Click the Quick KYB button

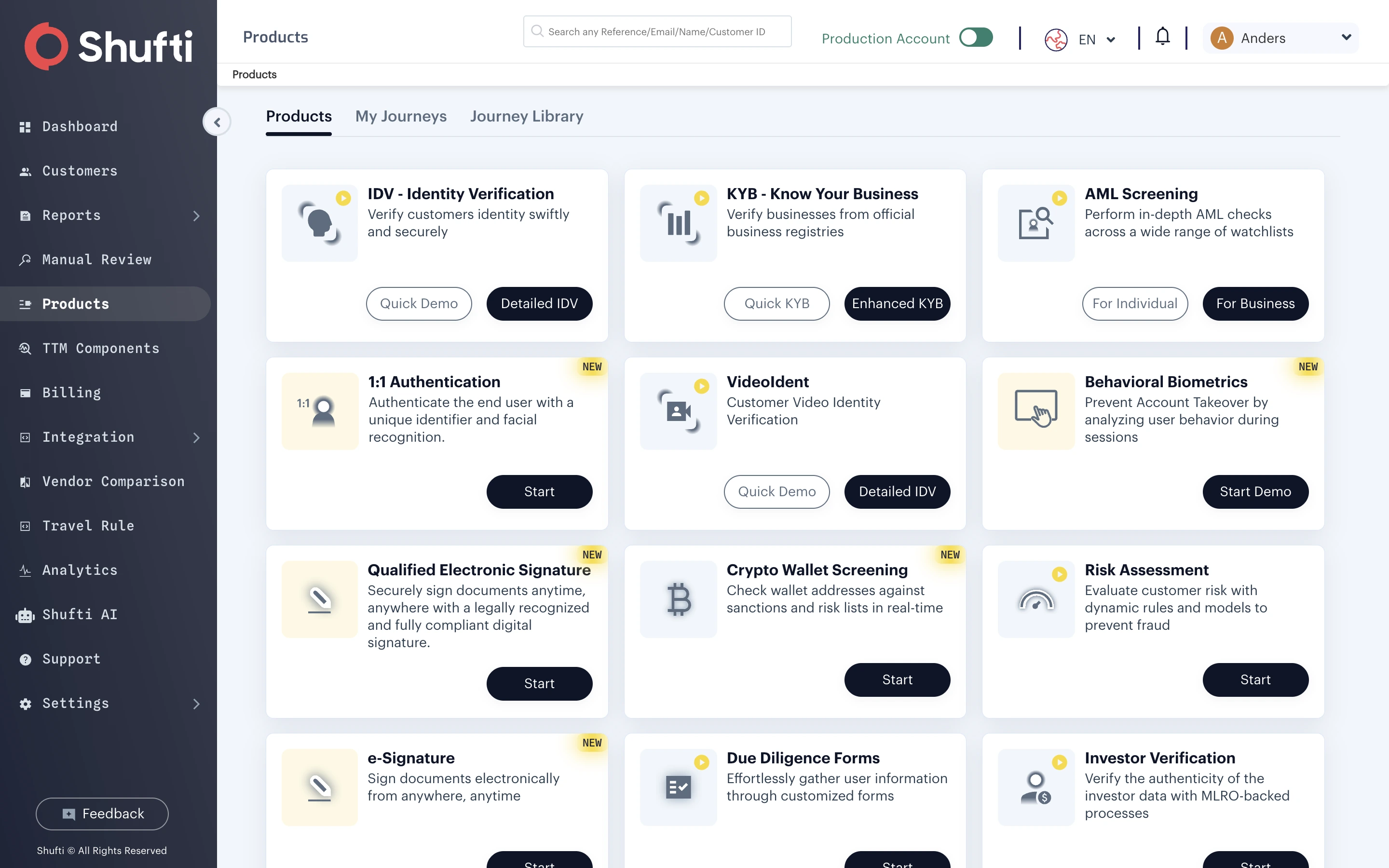point(776,304)
